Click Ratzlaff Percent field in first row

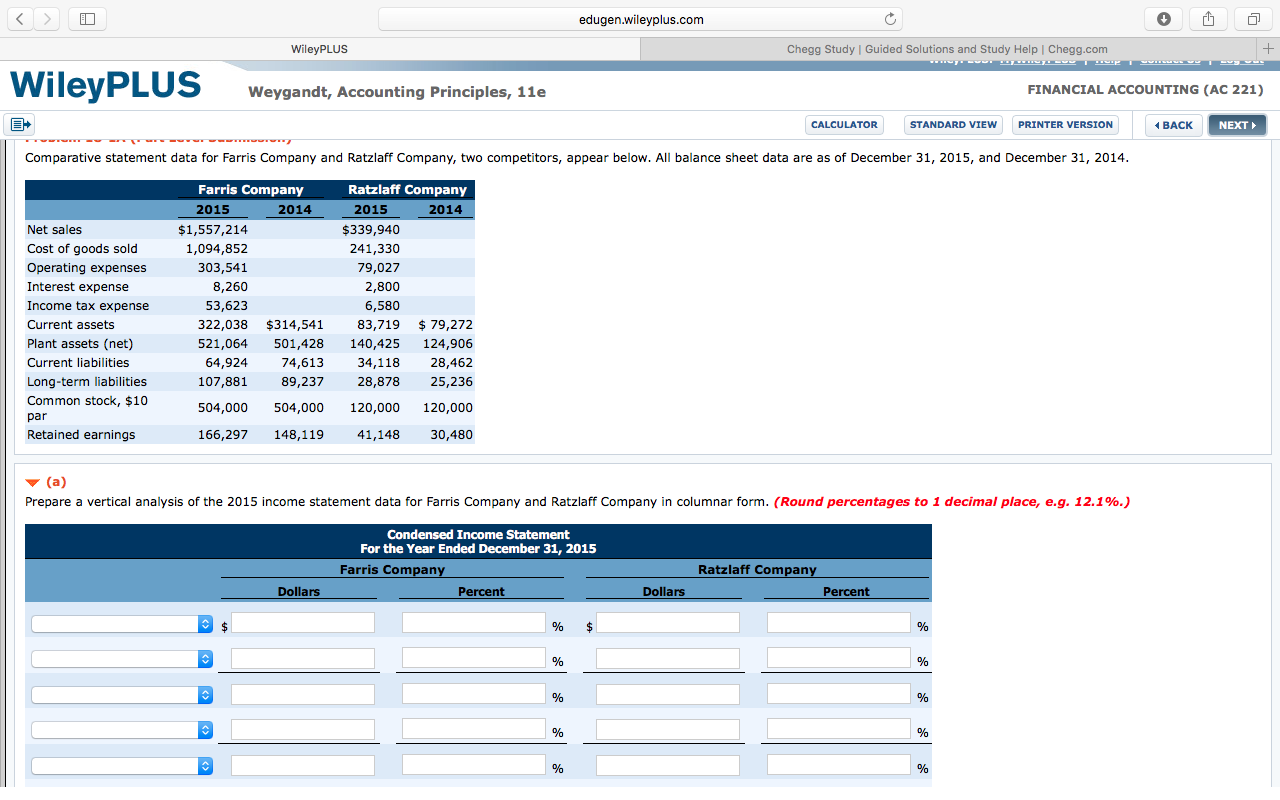pyautogui.click(x=839, y=623)
